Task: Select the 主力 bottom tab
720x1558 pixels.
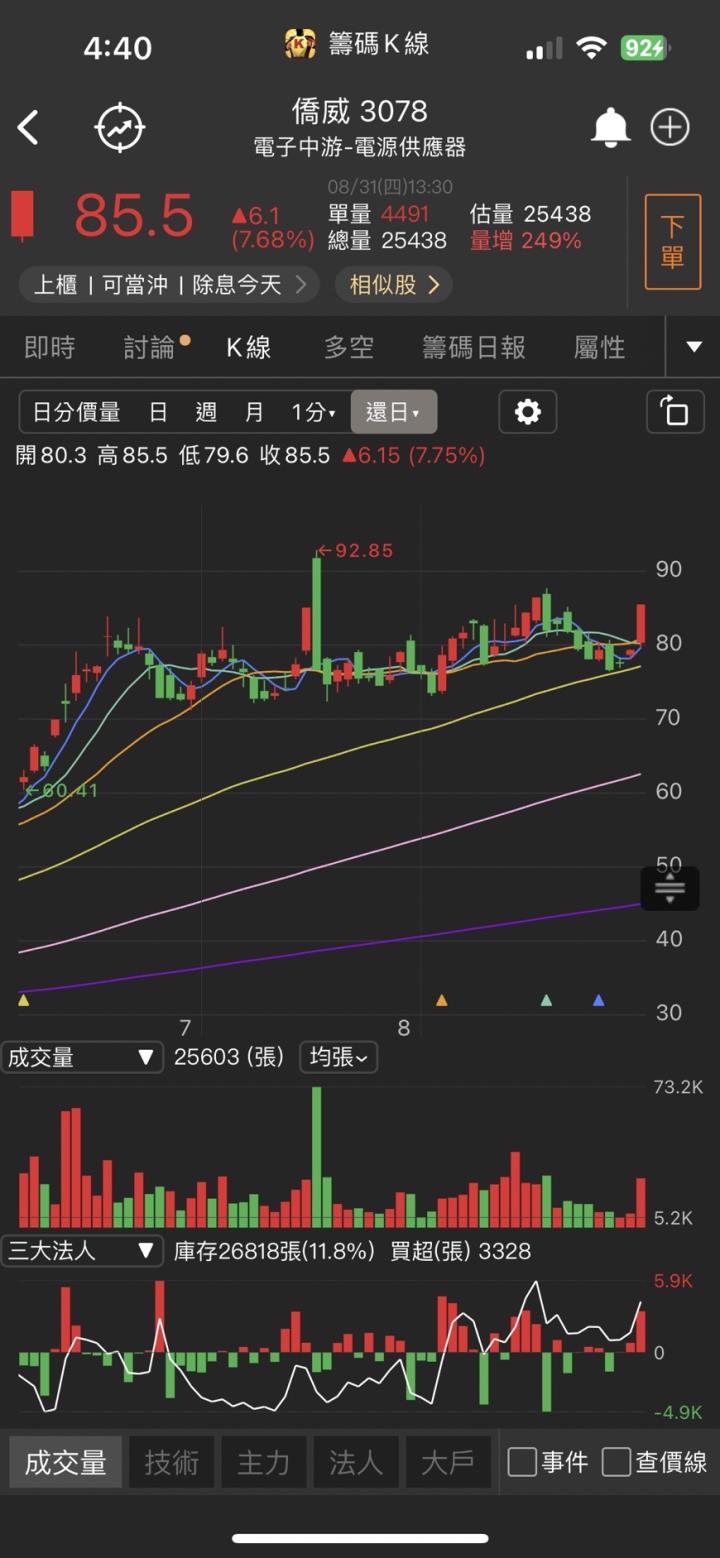Action: pos(263,1462)
